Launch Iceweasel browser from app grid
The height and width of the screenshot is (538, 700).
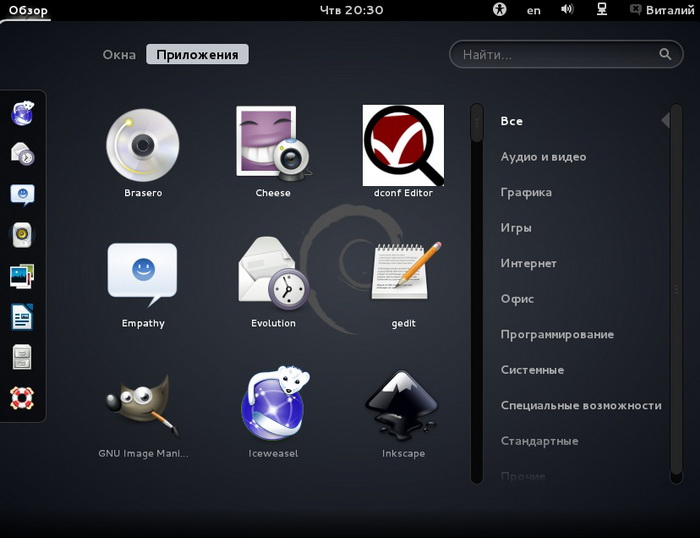(273, 414)
